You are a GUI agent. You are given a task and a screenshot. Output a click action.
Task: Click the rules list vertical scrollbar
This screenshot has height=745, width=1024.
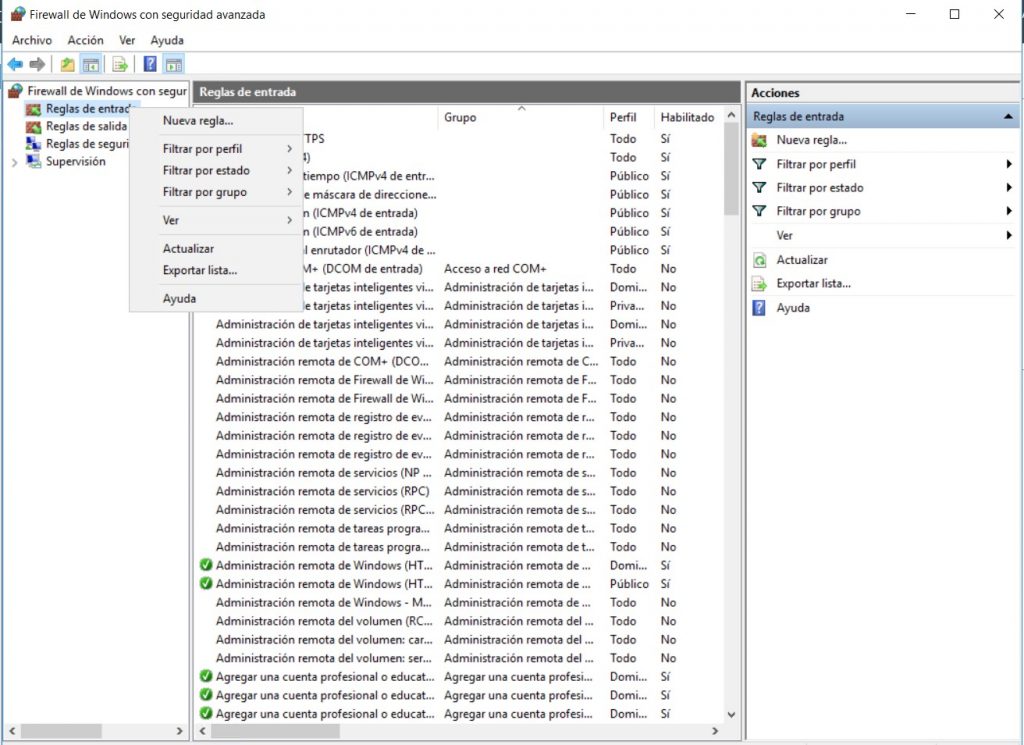click(x=731, y=400)
